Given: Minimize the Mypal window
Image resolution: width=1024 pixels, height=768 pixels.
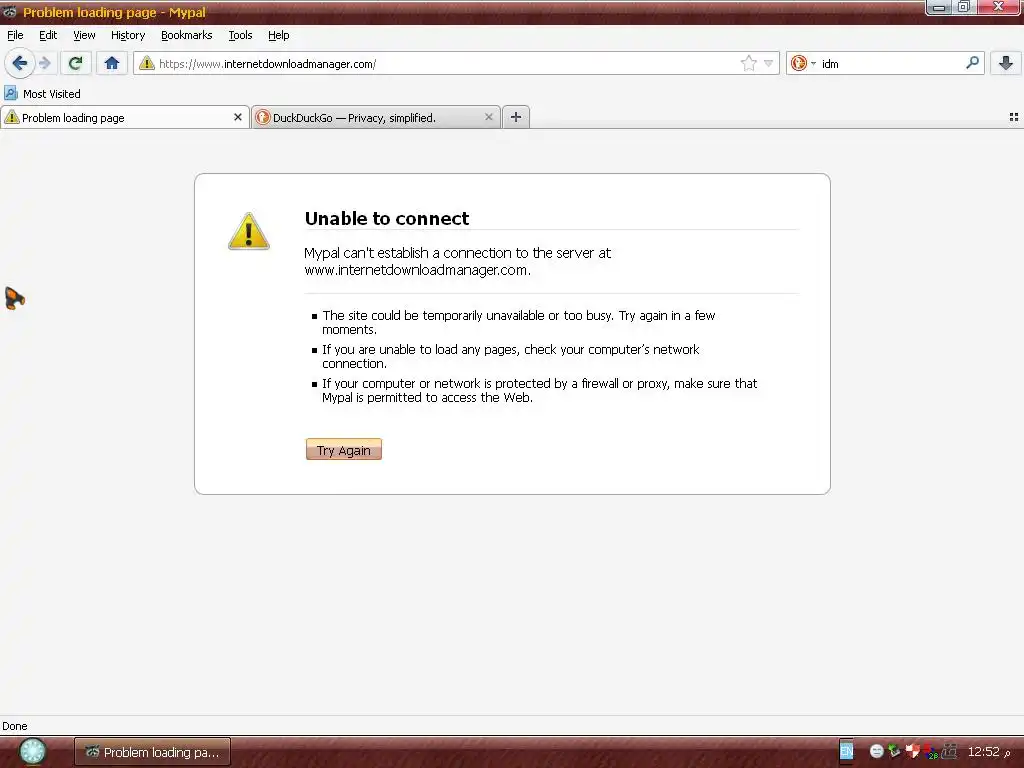Looking at the screenshot, I should coord(938,7).
